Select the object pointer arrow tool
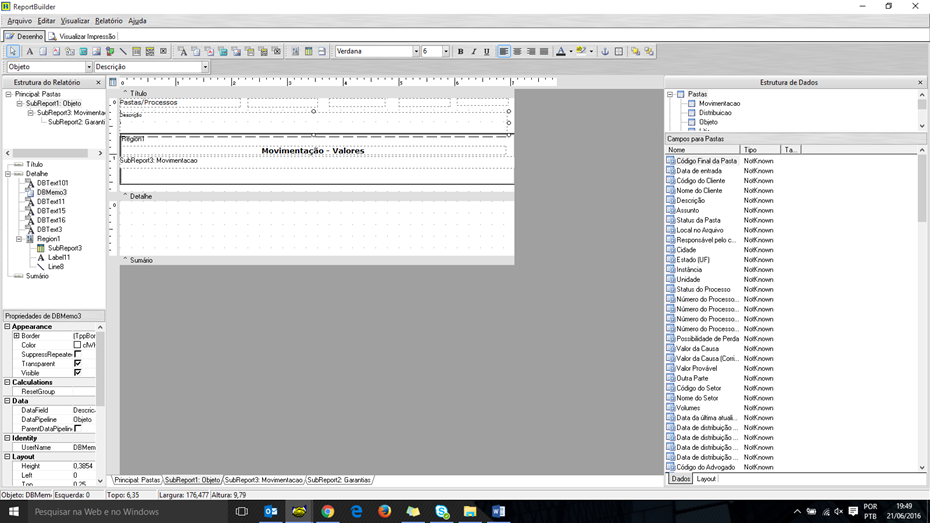 13,52
